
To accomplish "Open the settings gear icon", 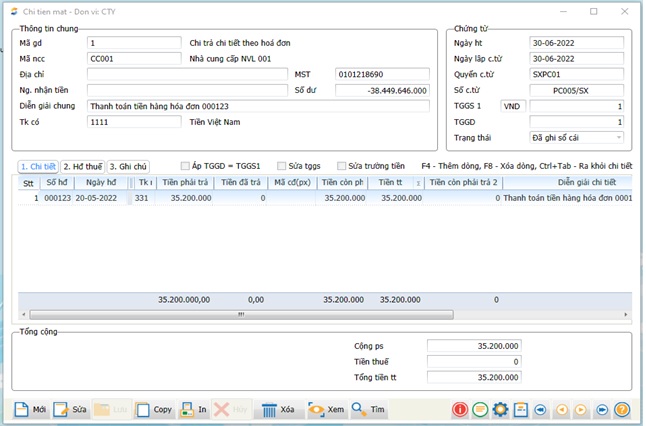I will tap(500, 410).
